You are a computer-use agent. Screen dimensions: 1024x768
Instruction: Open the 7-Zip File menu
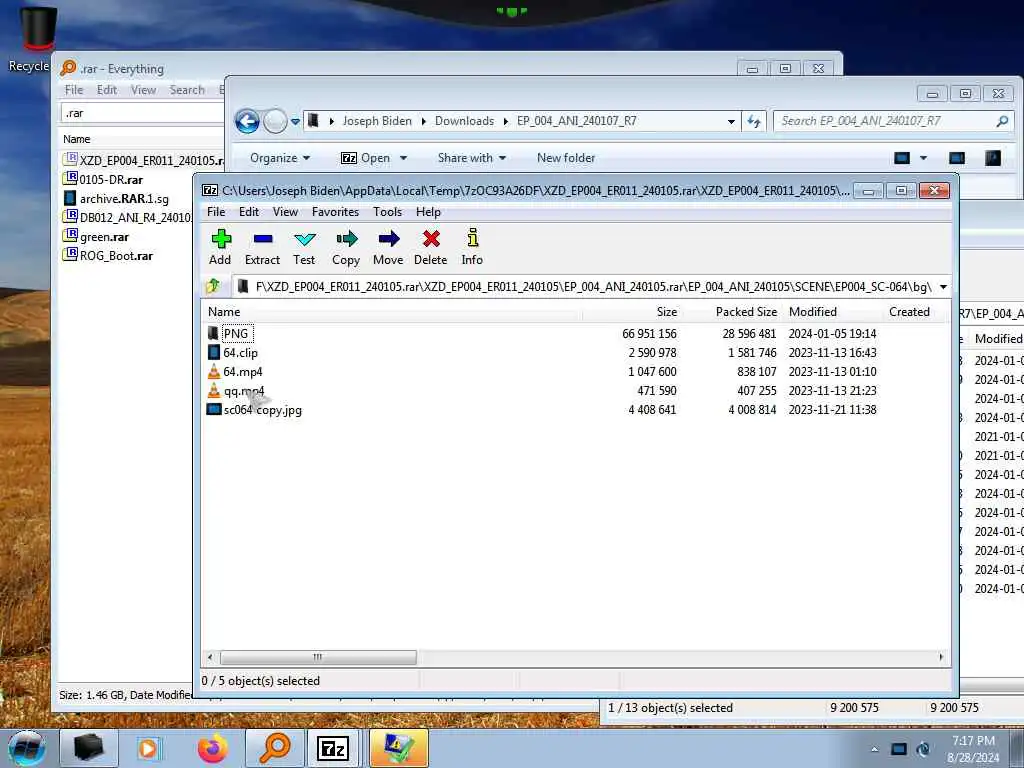tap(216, 212)
